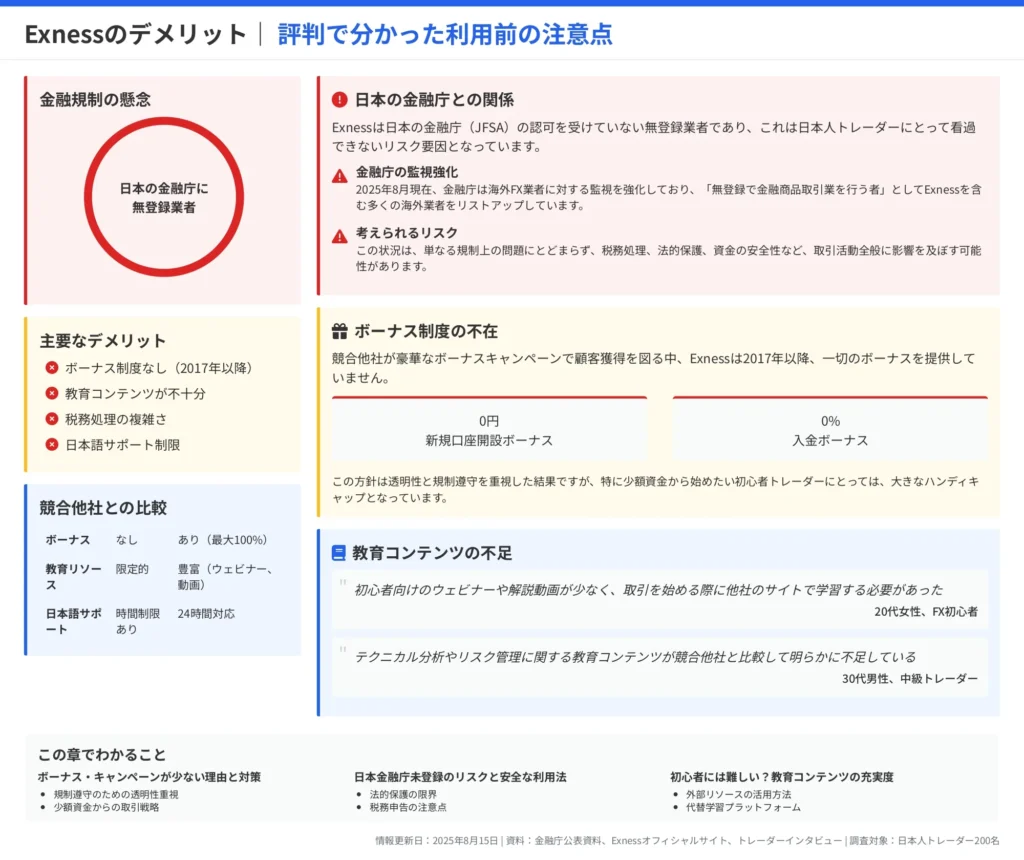
Task: Click the heading 金融規制の懸念
Action: [x=95, y=100]
